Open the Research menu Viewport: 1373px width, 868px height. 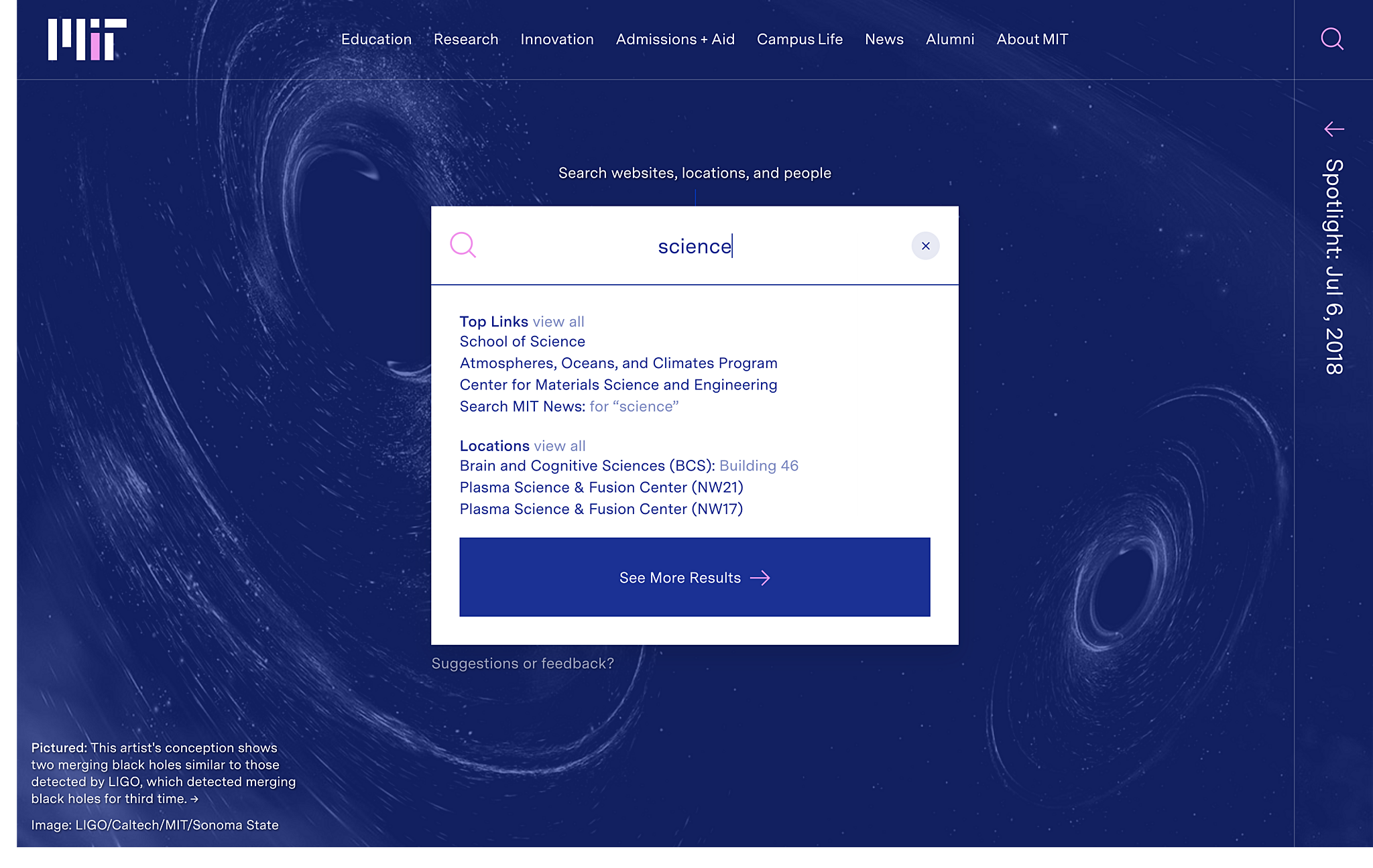tap(466, 40)
